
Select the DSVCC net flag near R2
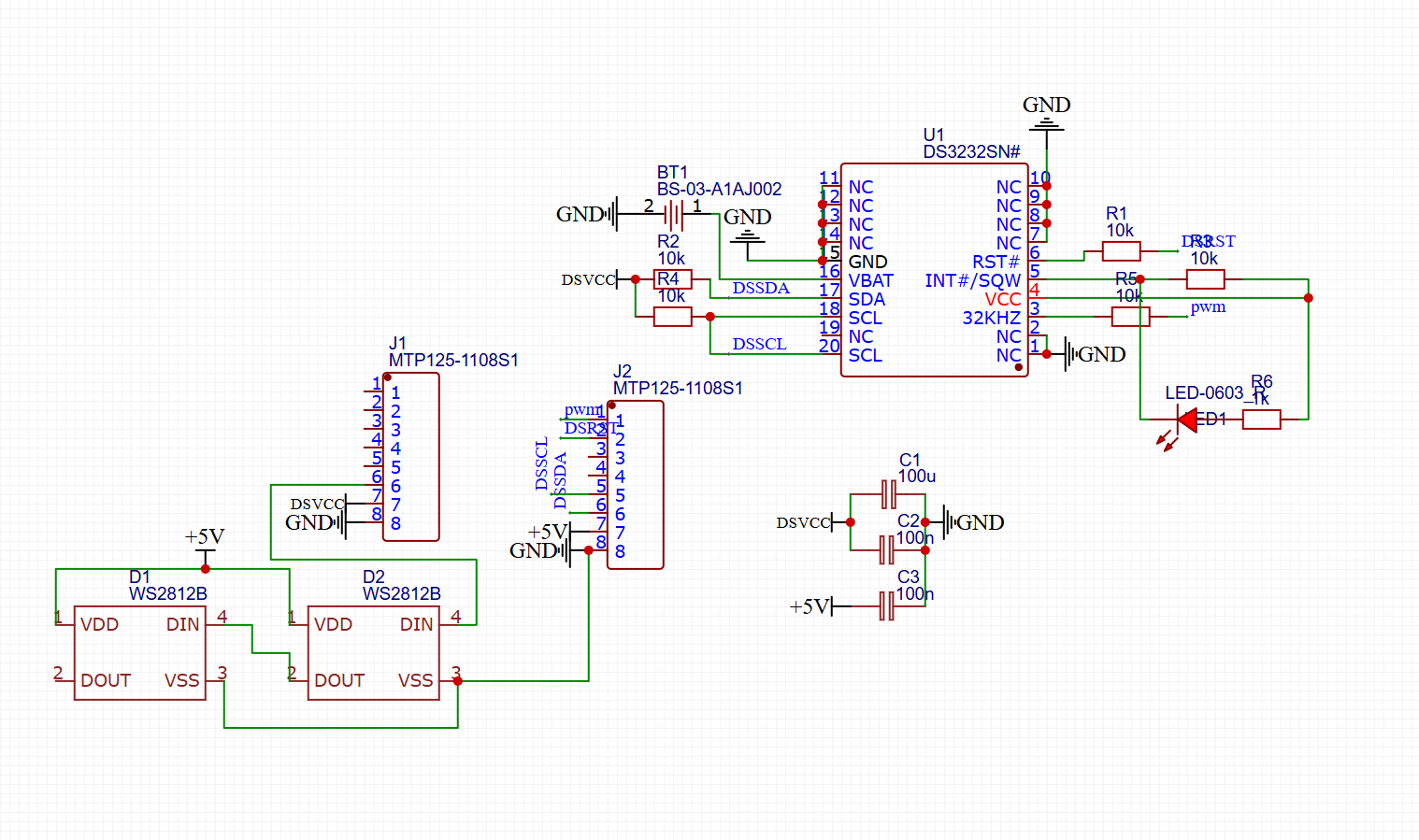click(x=591, y=279)
